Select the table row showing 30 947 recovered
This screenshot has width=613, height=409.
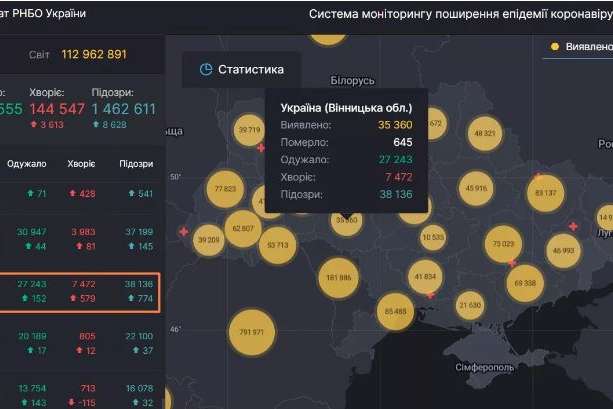(80, 238)
